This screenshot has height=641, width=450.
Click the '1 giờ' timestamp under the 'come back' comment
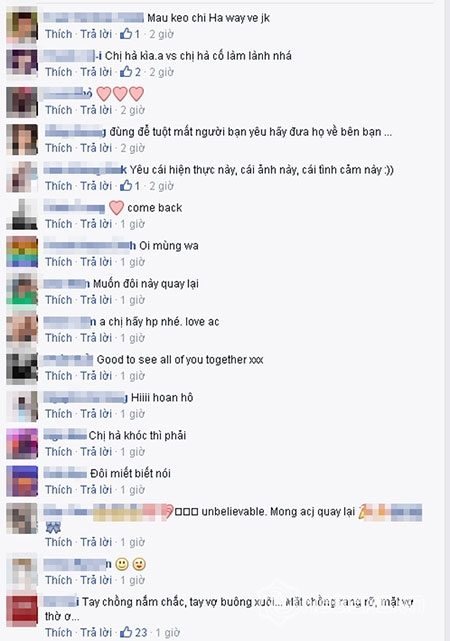pos(132,224)
